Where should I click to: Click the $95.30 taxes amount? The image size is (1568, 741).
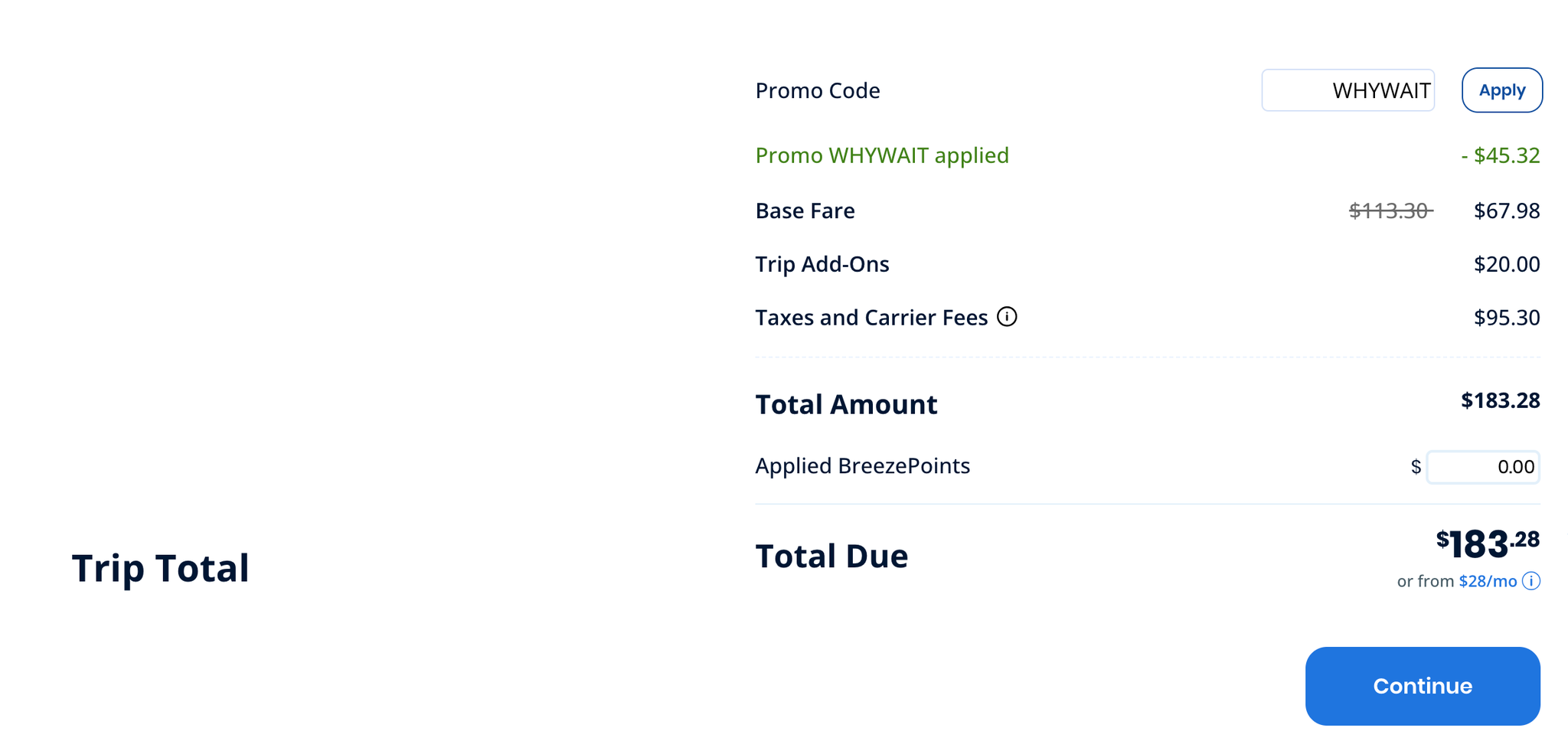pos(1506,317)
